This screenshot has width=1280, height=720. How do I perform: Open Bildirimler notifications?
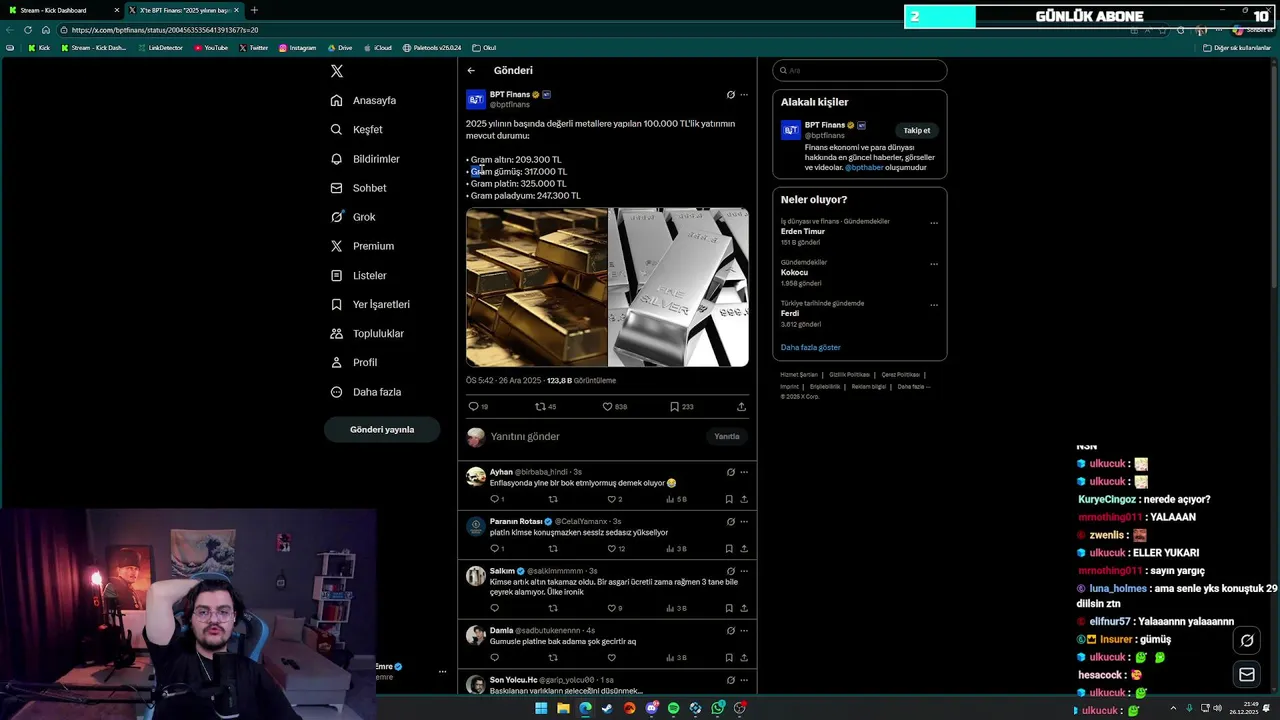point(365,159)
